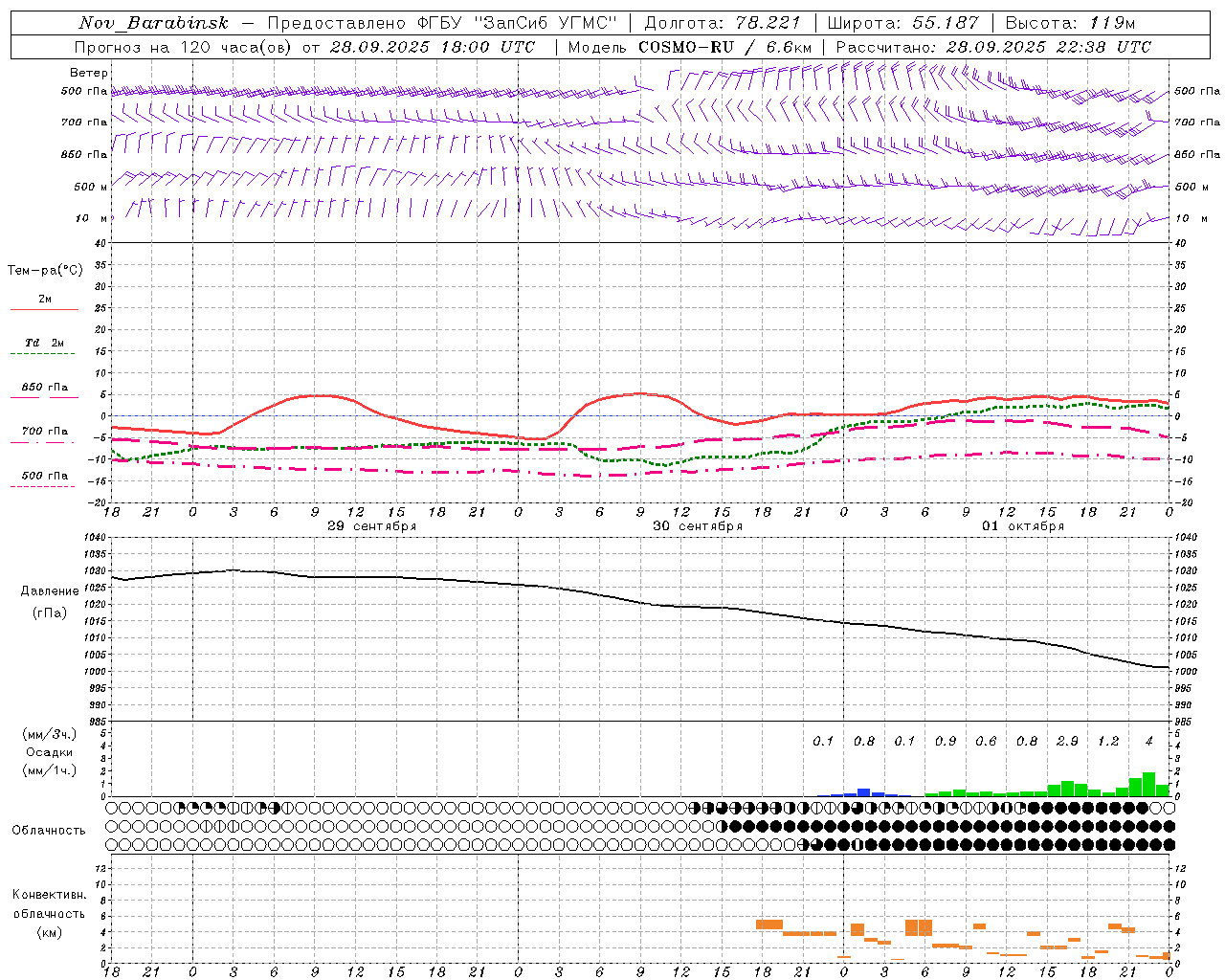Click the '700 гПа' temperature legend label
The width and height of the screenshot is (1225, 980).
(x=44, y=432)
